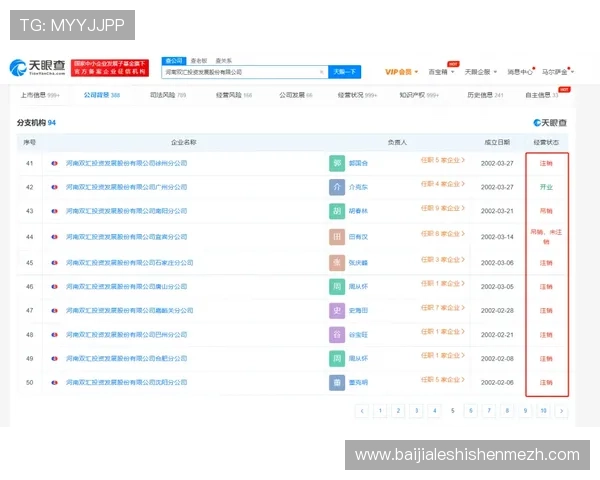Expand 任职 7 家企业 in row 47
600x480 pixels.
click(x=443, y=308)
